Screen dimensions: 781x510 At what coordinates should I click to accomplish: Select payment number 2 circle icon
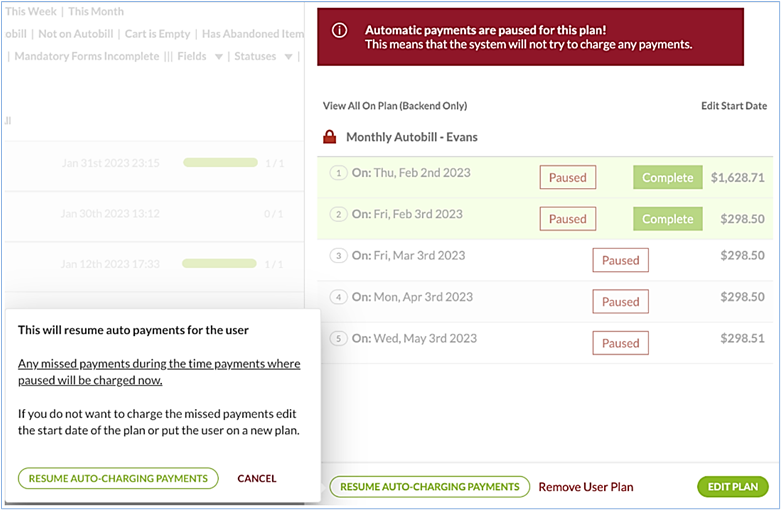tap(338, 214)
